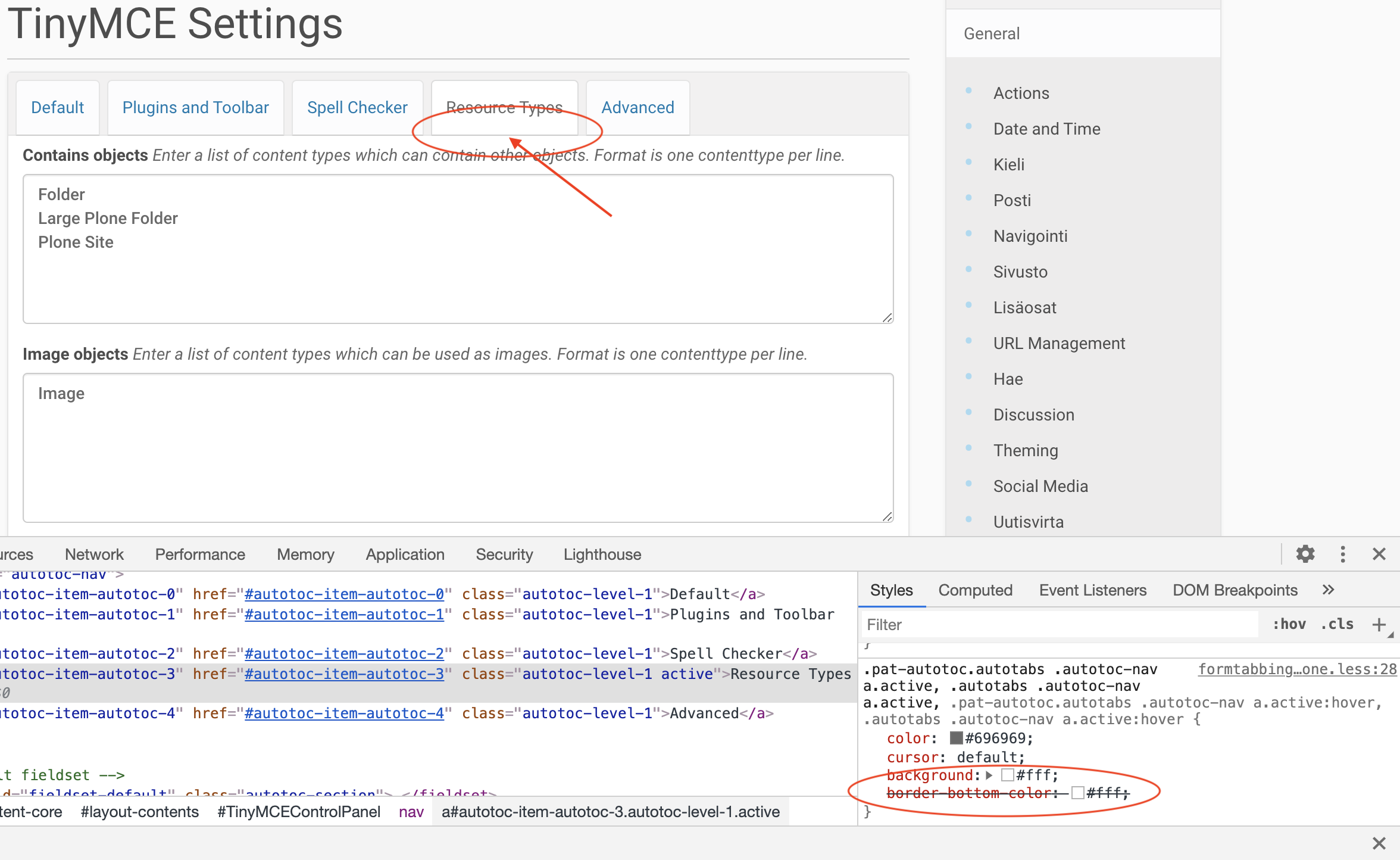Open the DOM Breakpoints tab
The width and height of the screenshot is (1400, 860).
pyautogui.click(x=1235, y=590)
